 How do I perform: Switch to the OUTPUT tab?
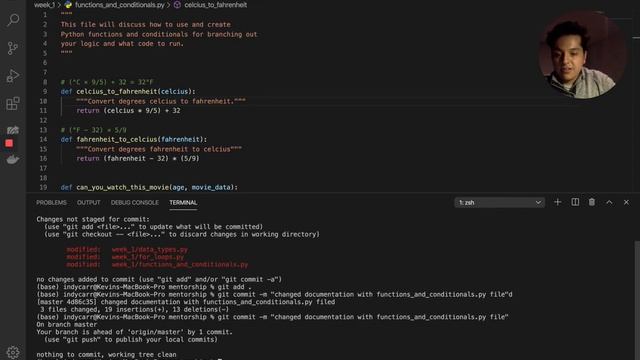[89, 202]
